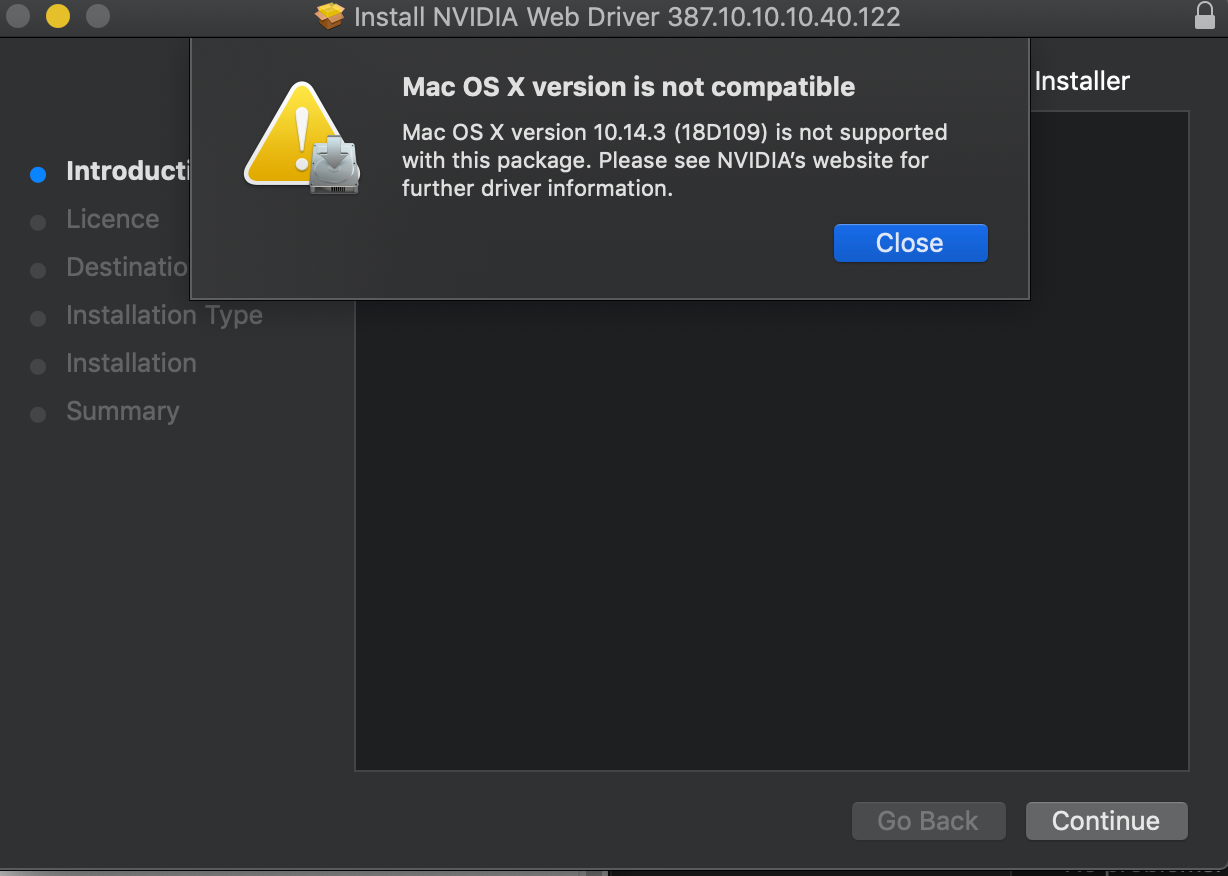
Task: Select the Destination step in the sidebar
Action: (x=128, y=267)
